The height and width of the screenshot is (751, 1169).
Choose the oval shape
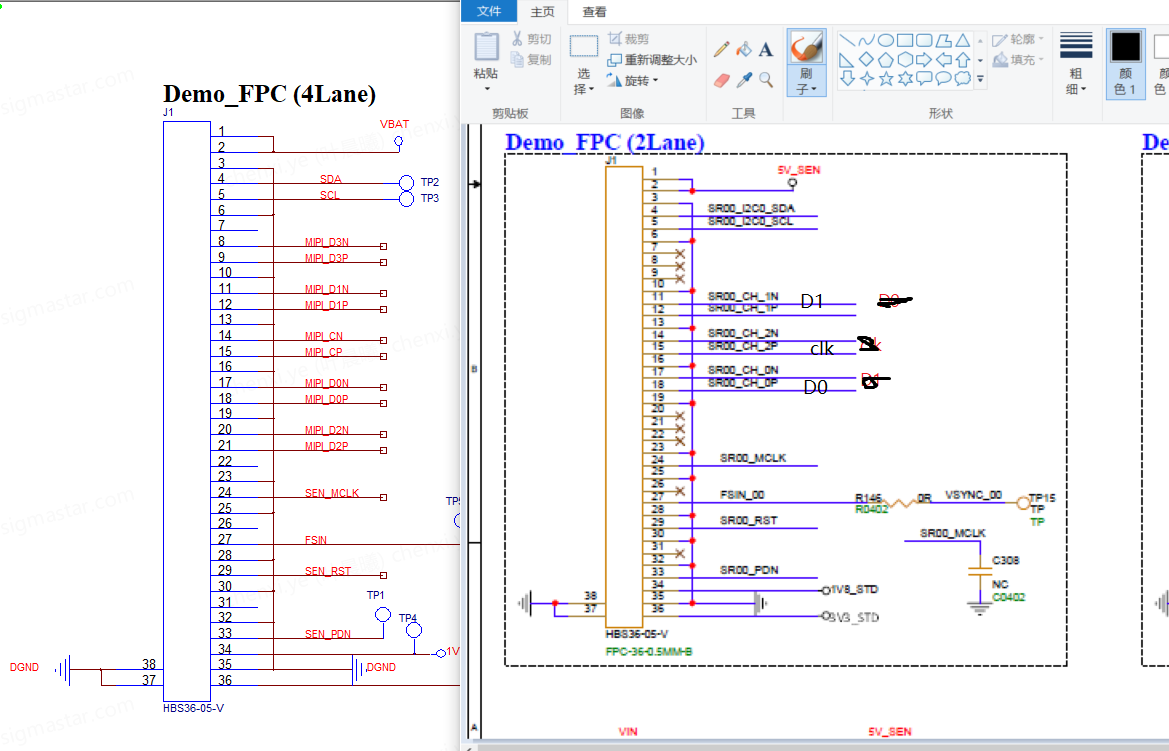pyautogui.click(x=886, y=40)
